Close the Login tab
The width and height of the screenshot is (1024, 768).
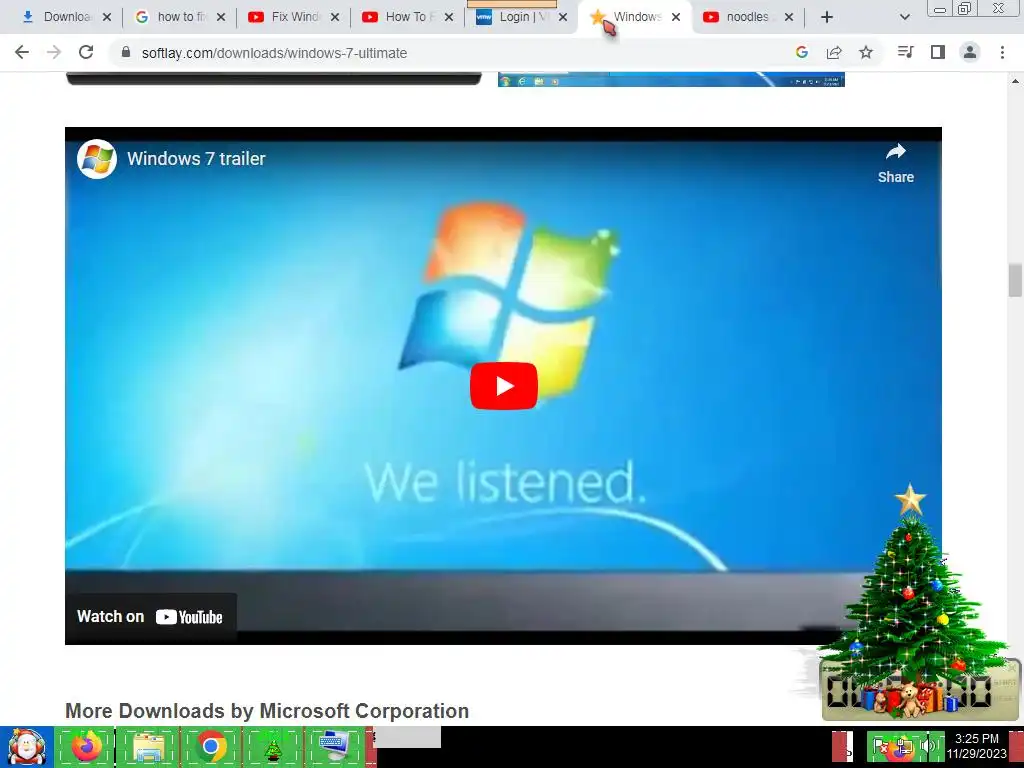(563, 18)
